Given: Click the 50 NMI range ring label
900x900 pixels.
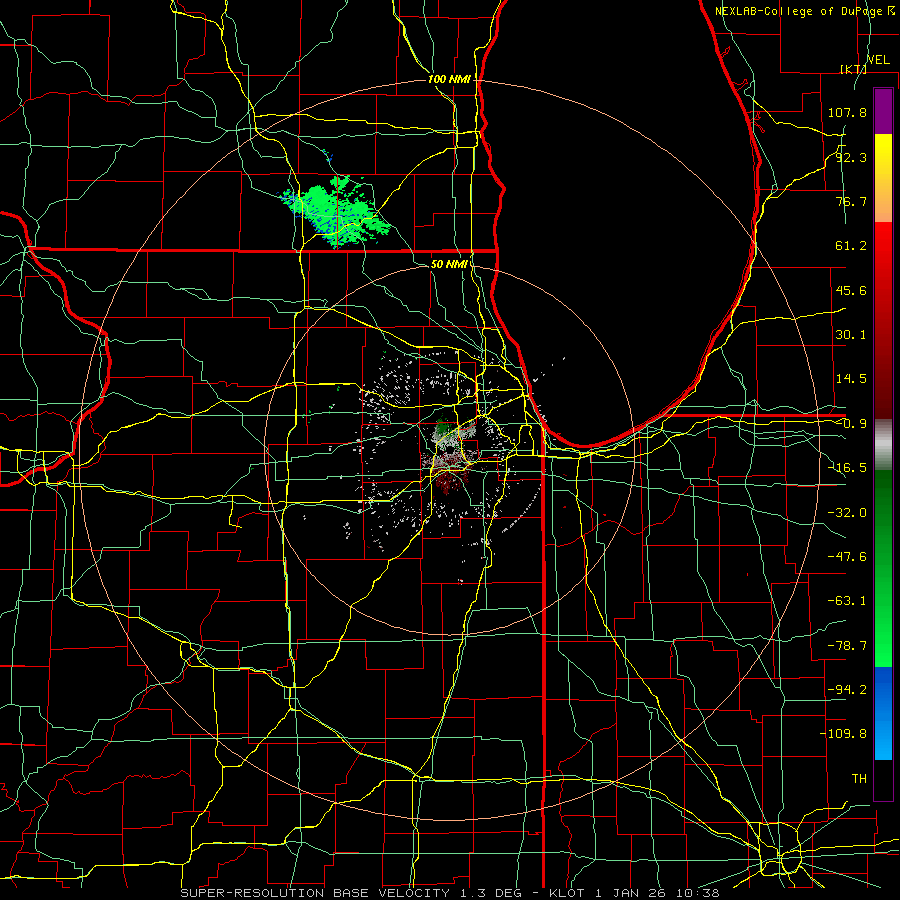Looking at the screenshot, I should (x=449, y=264).
